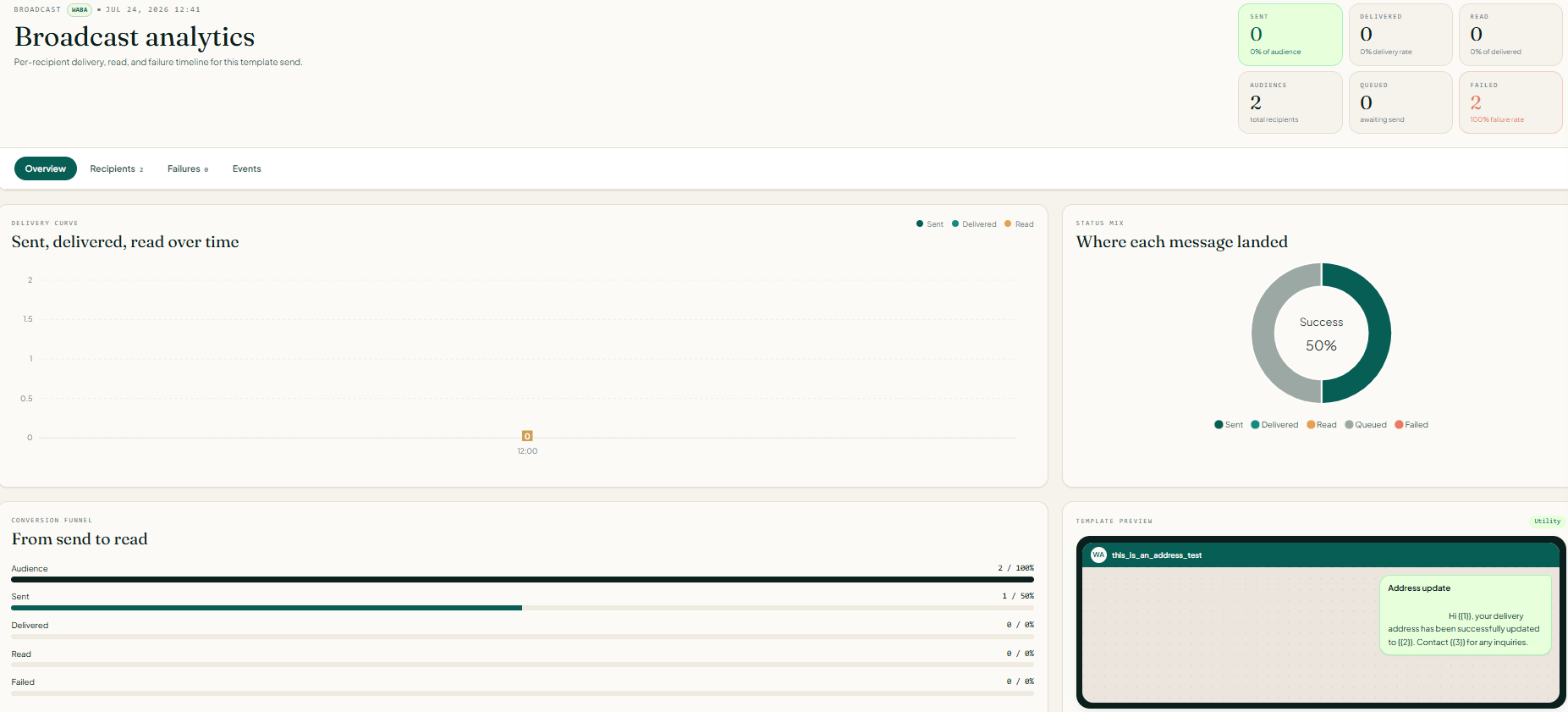Image resolution: width=1568 pixels, height=712 pixels.
Task: Select the Audience stat card
Action: [1290, 102]
